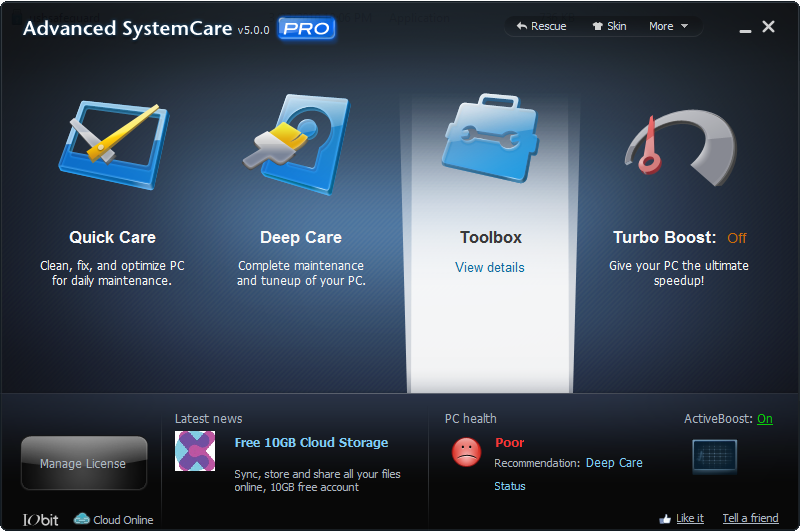
Task: Open the Toolbox briefcase icon
Action: 490,138
